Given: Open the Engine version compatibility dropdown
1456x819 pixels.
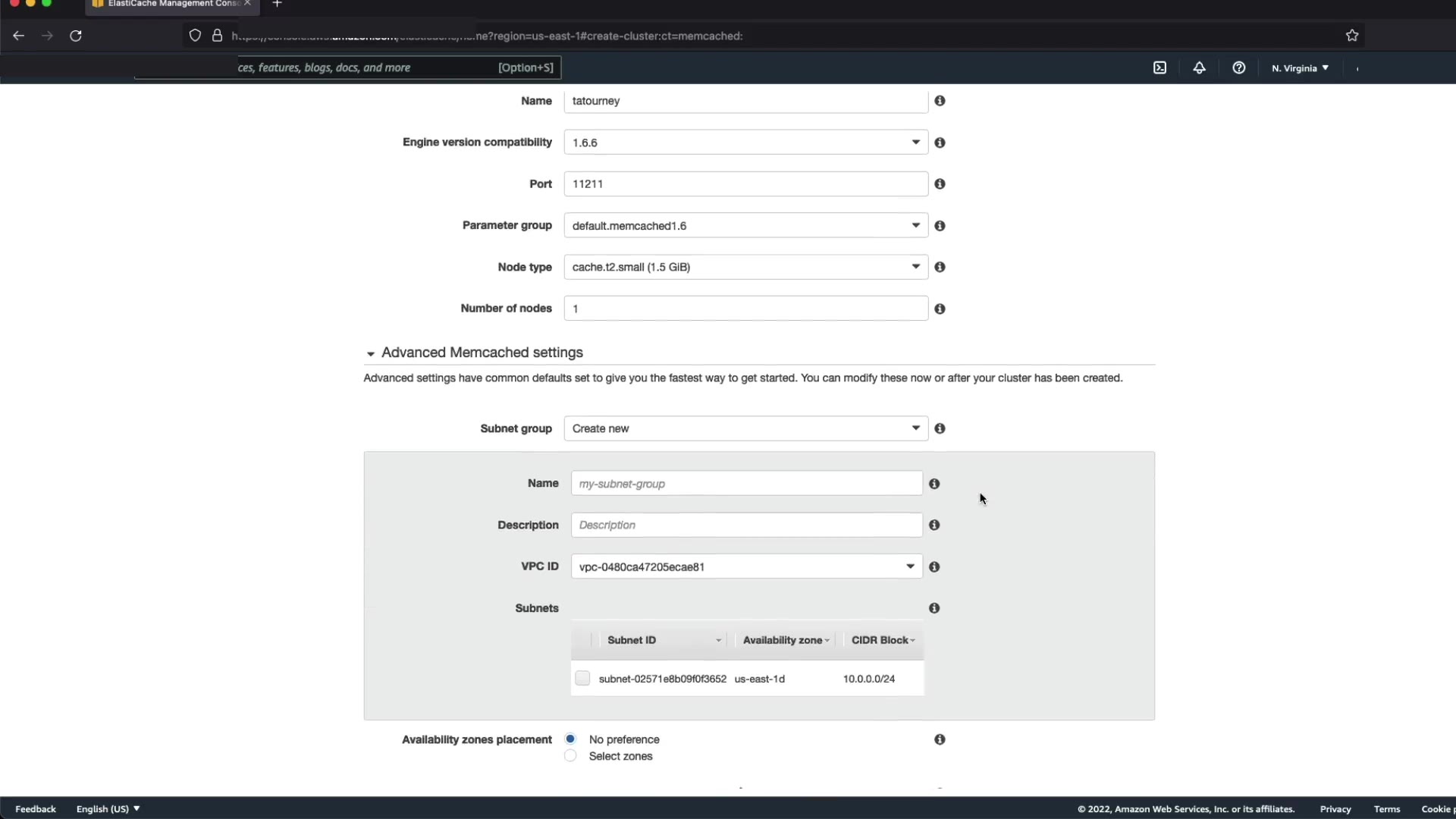Looking at the screenshot, I should click(x=745, y=143).
